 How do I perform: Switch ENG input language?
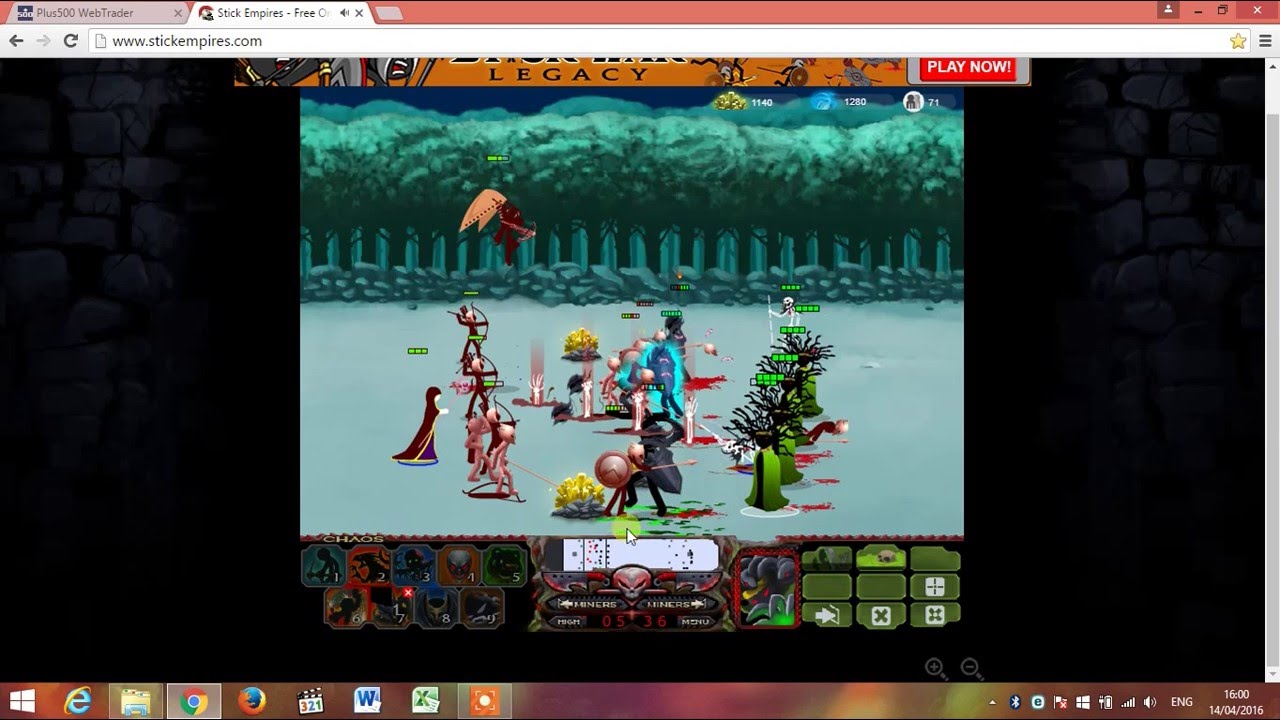point(1182,702)
